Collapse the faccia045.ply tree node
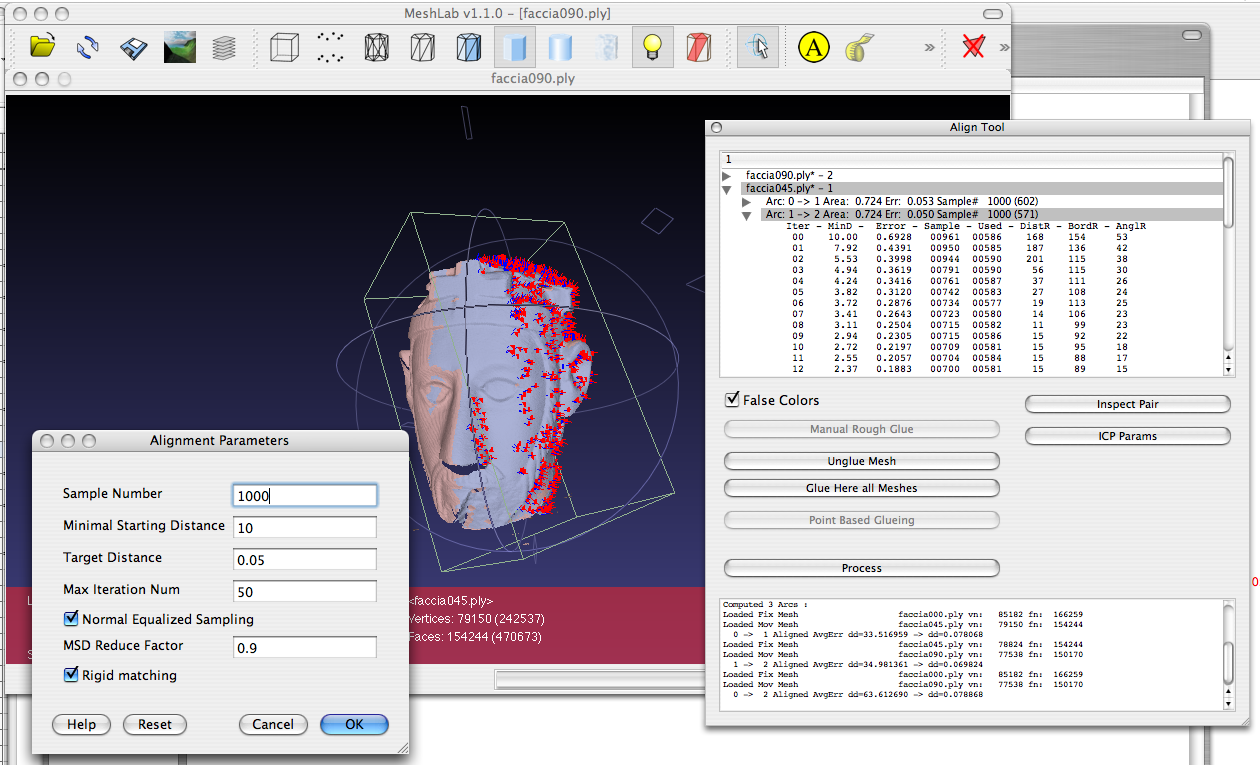 (727, 189)
